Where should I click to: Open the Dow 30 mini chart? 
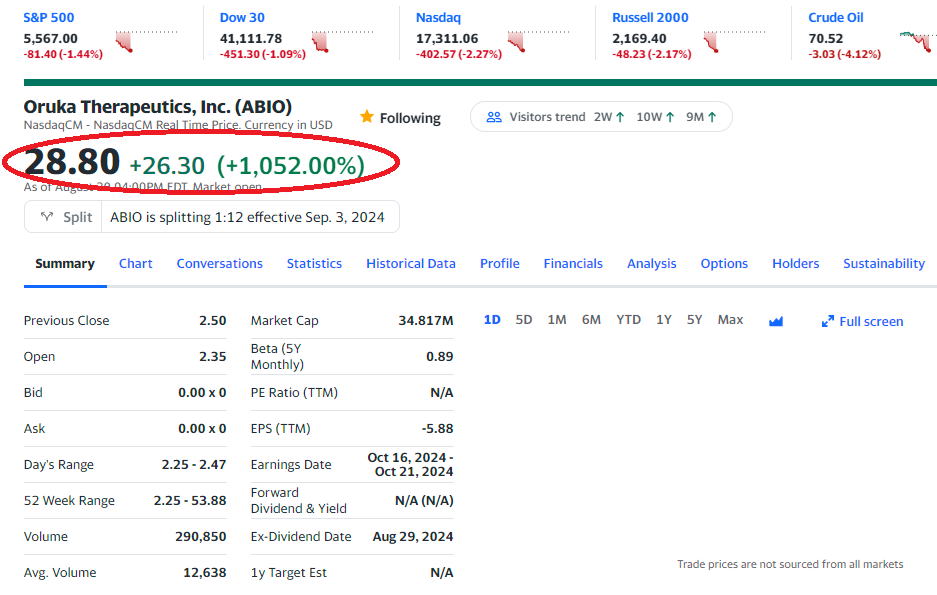pyautogui.click(x=342, y=41)
